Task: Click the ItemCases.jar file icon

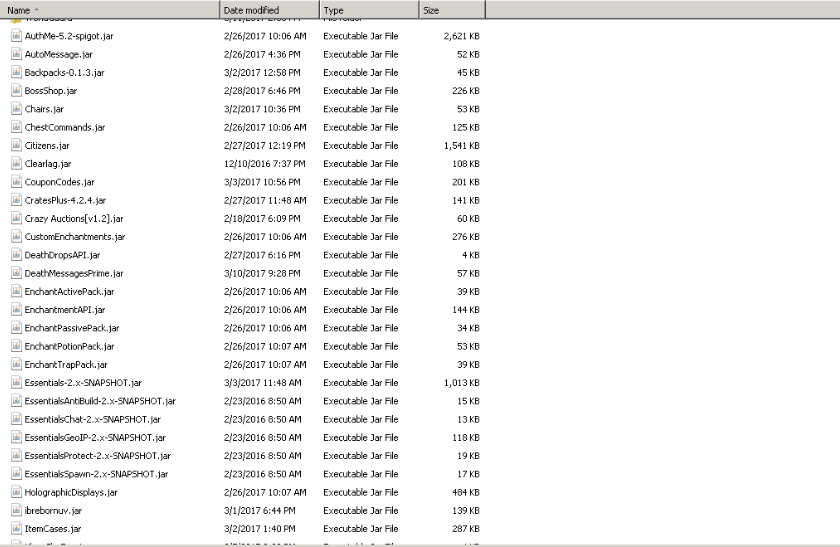Action: pyautogui.click(x=17, y=528)
